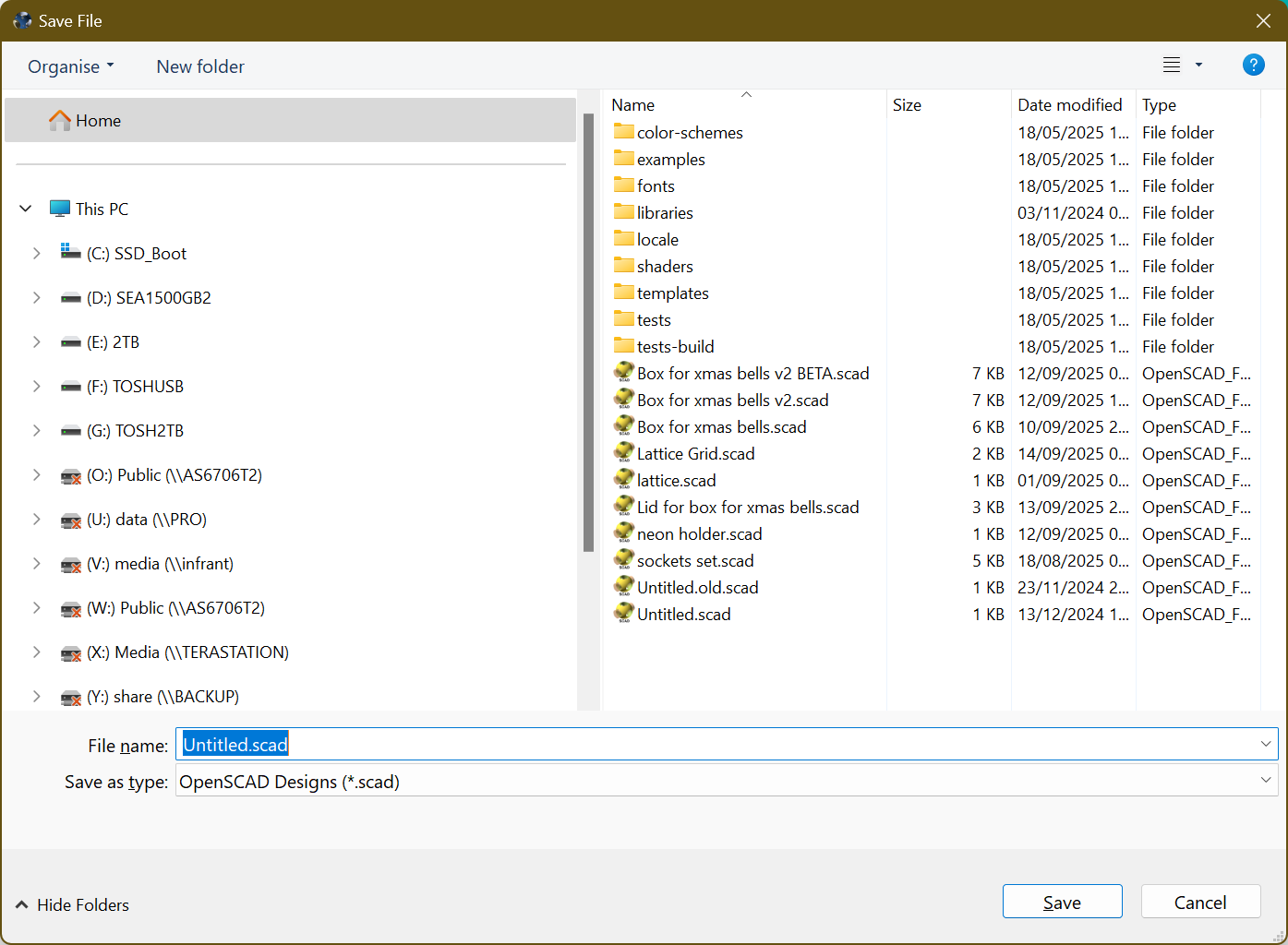Sort files by the Date modified column
Image resolution: width=1288 pixels, height=945 pixels.
point(1071,104)
